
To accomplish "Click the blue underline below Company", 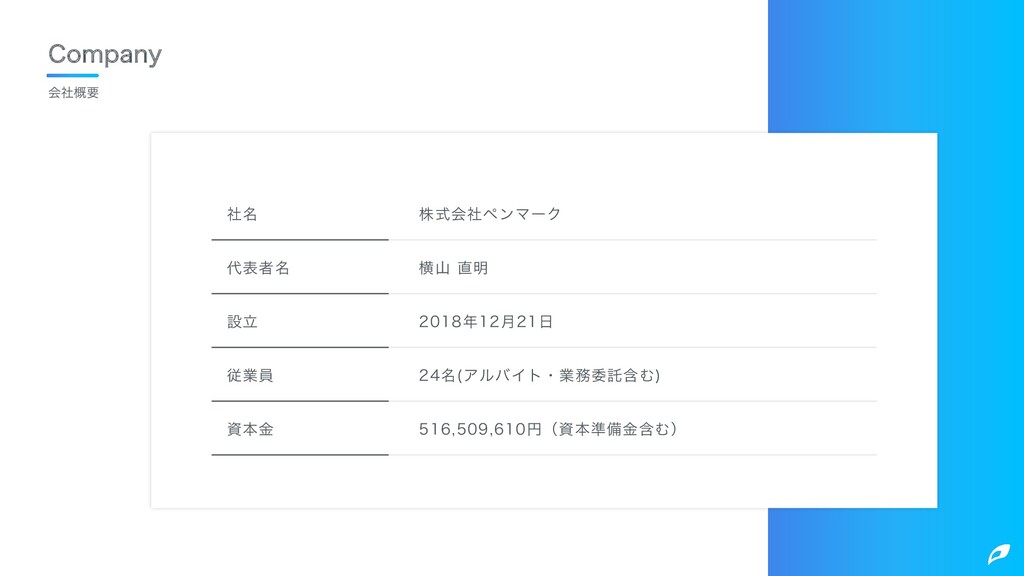I will pyautogui.click(x=72, y=76).
